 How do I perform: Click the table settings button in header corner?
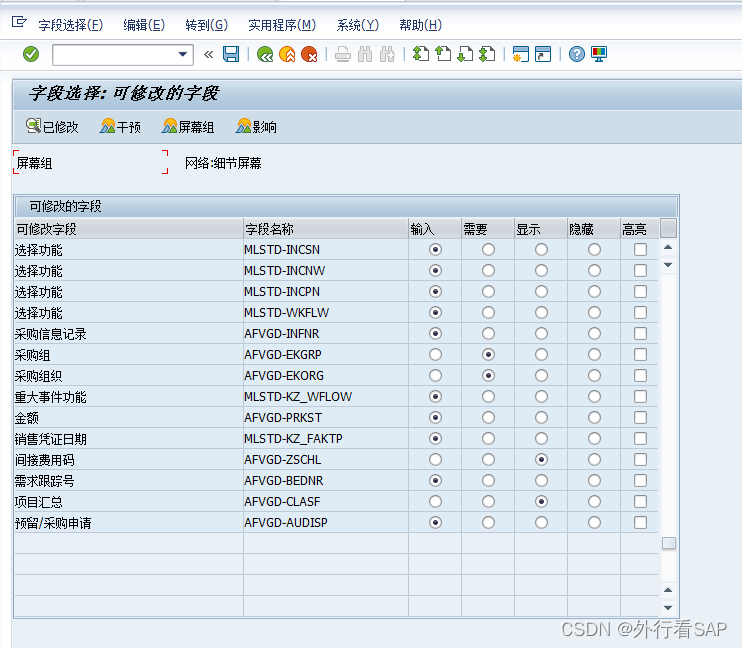pos(668,229)
